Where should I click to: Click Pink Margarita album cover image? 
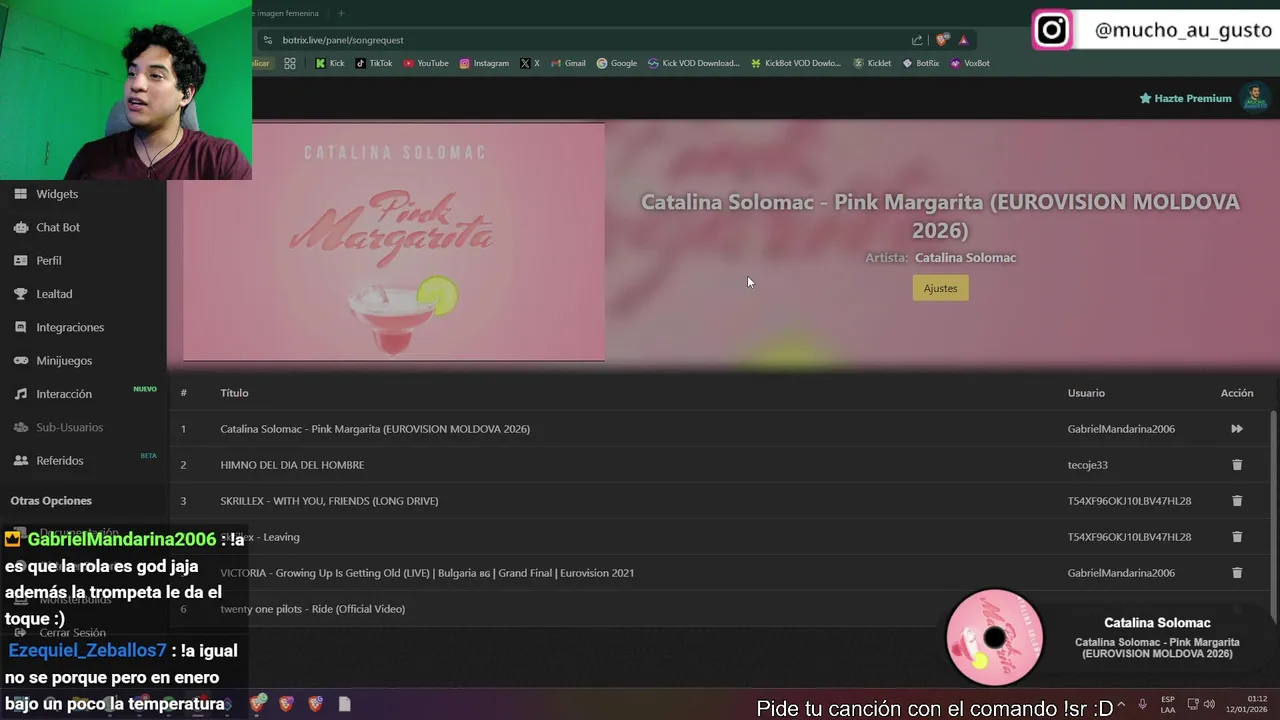(394, 242)
